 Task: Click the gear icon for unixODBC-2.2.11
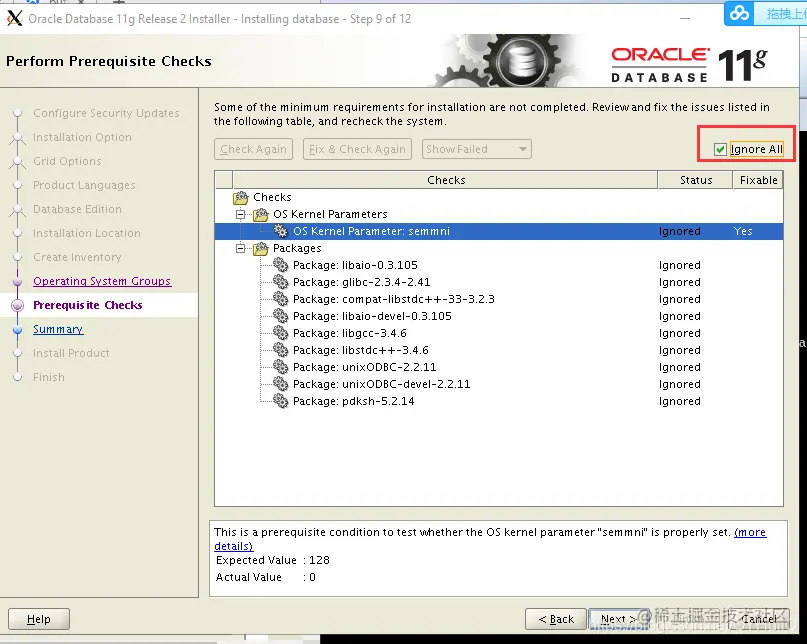pos(280,367)
